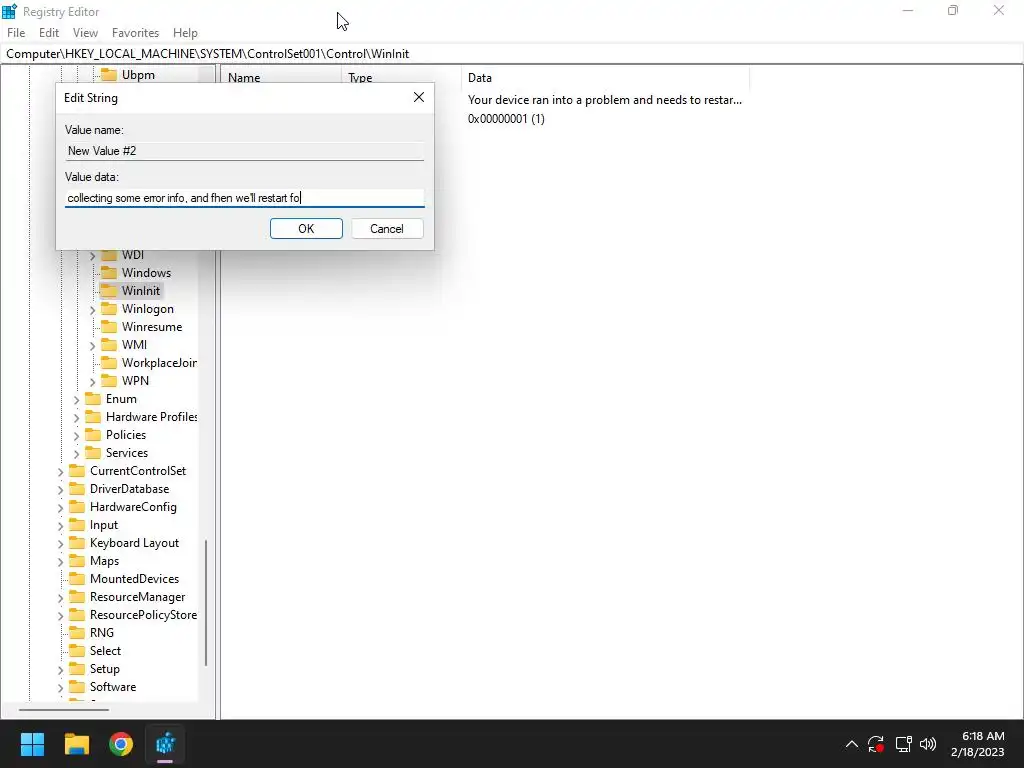
Task: Open the taskbar clock and date
Action: pos(978,744)
